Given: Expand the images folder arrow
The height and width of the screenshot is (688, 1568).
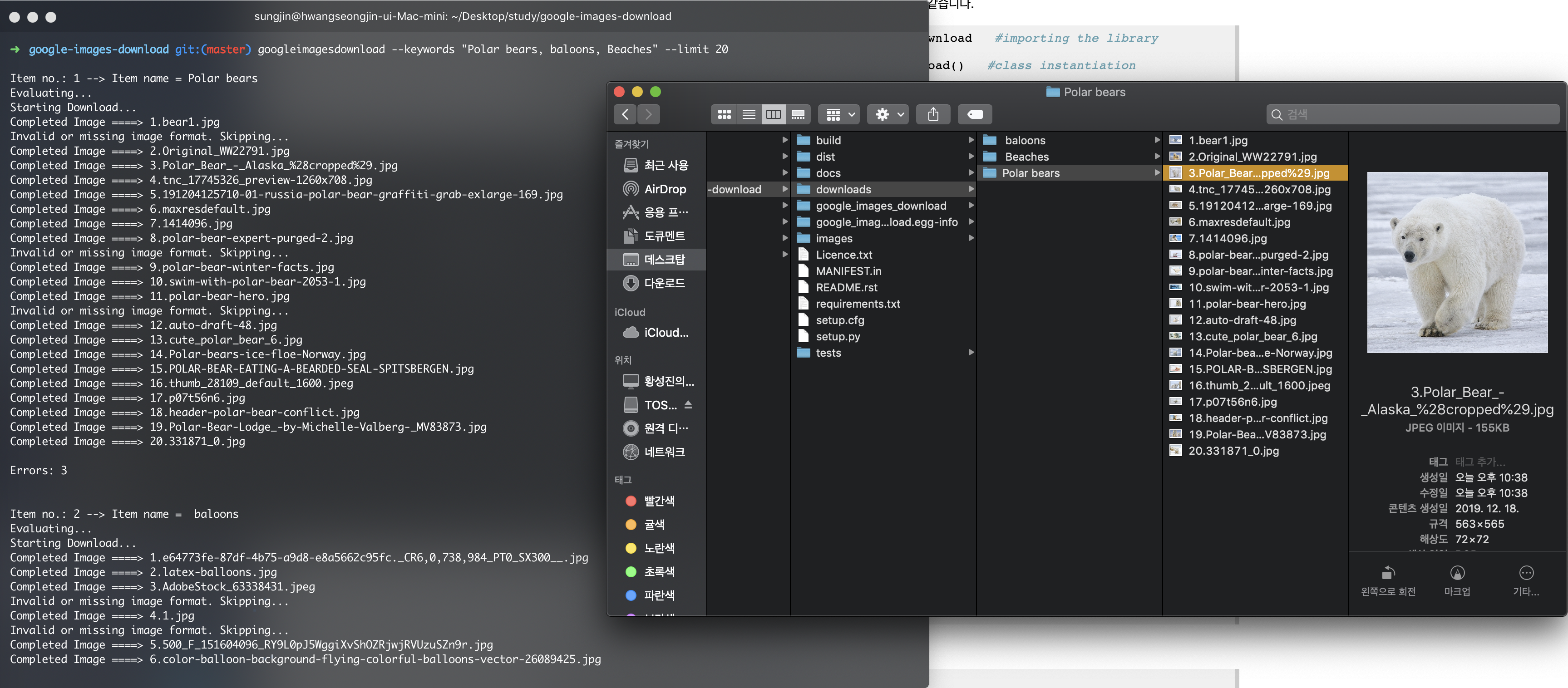Looking at the screenshot, I should 971,238.
